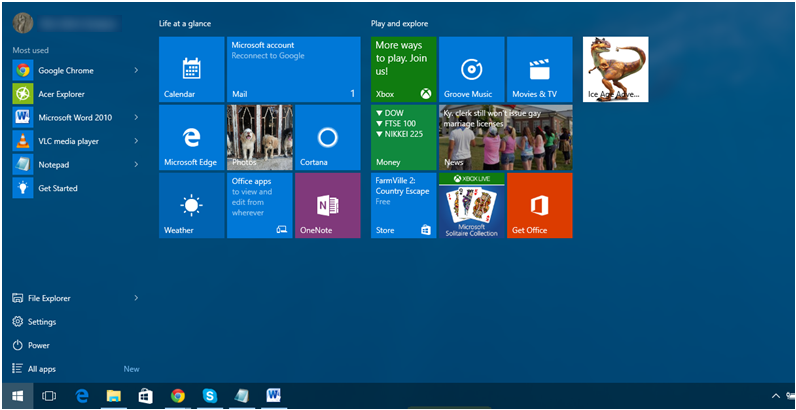This screenshot has width=796, height=410.
Task: Open Microsoft Word 2010 in Most used
Action: point(75,117)
